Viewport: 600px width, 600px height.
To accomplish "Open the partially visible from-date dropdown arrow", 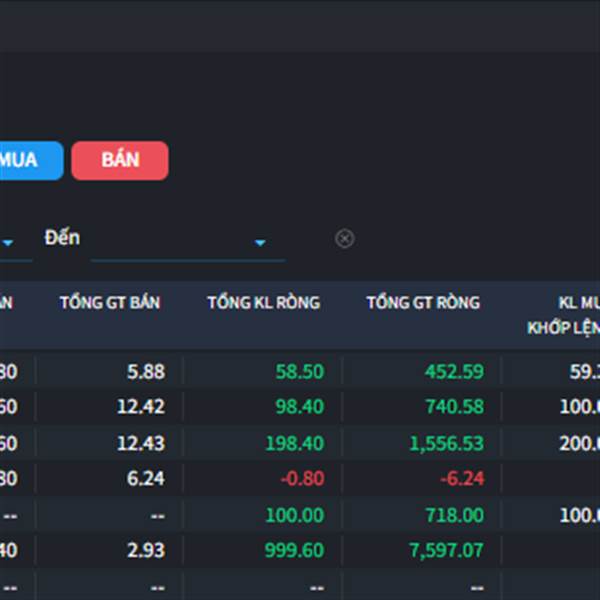I will (x=8, y=243).
